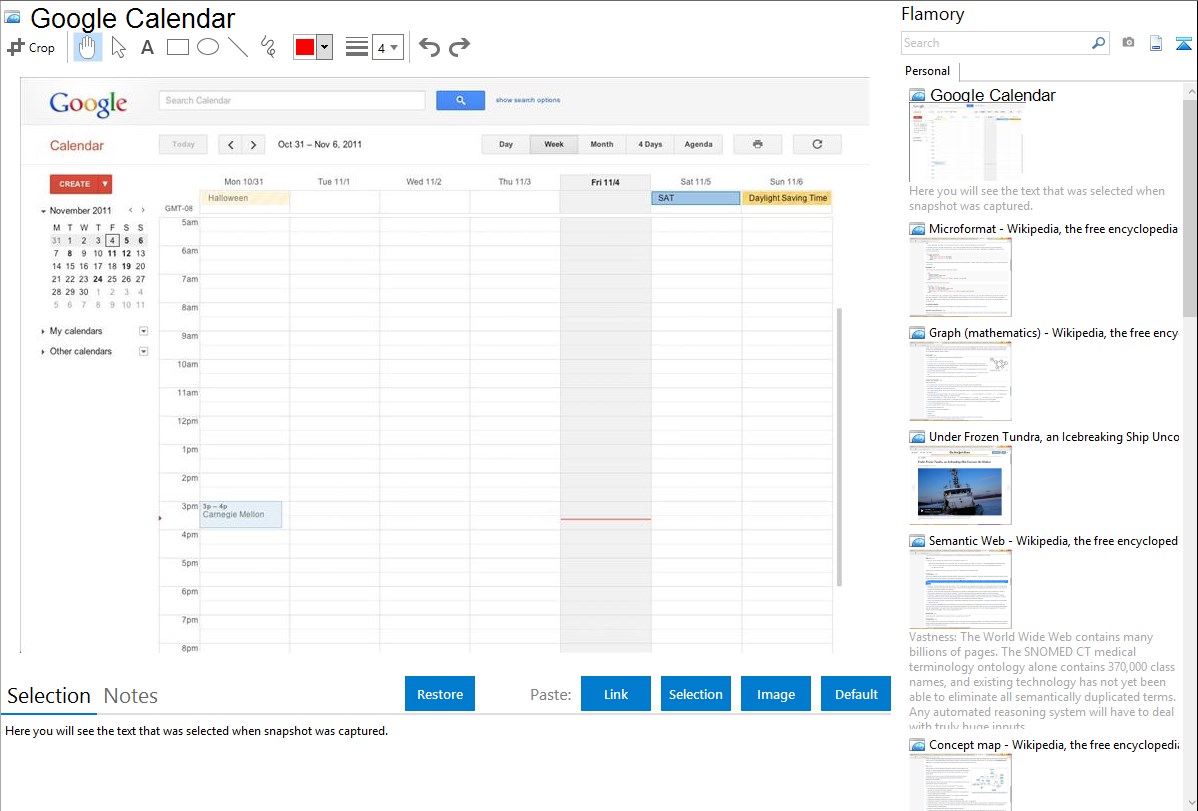Viewport: 1198px width, 811px height.
Task: Click the Google Calendar blue search button
Action: coord(461,100)
